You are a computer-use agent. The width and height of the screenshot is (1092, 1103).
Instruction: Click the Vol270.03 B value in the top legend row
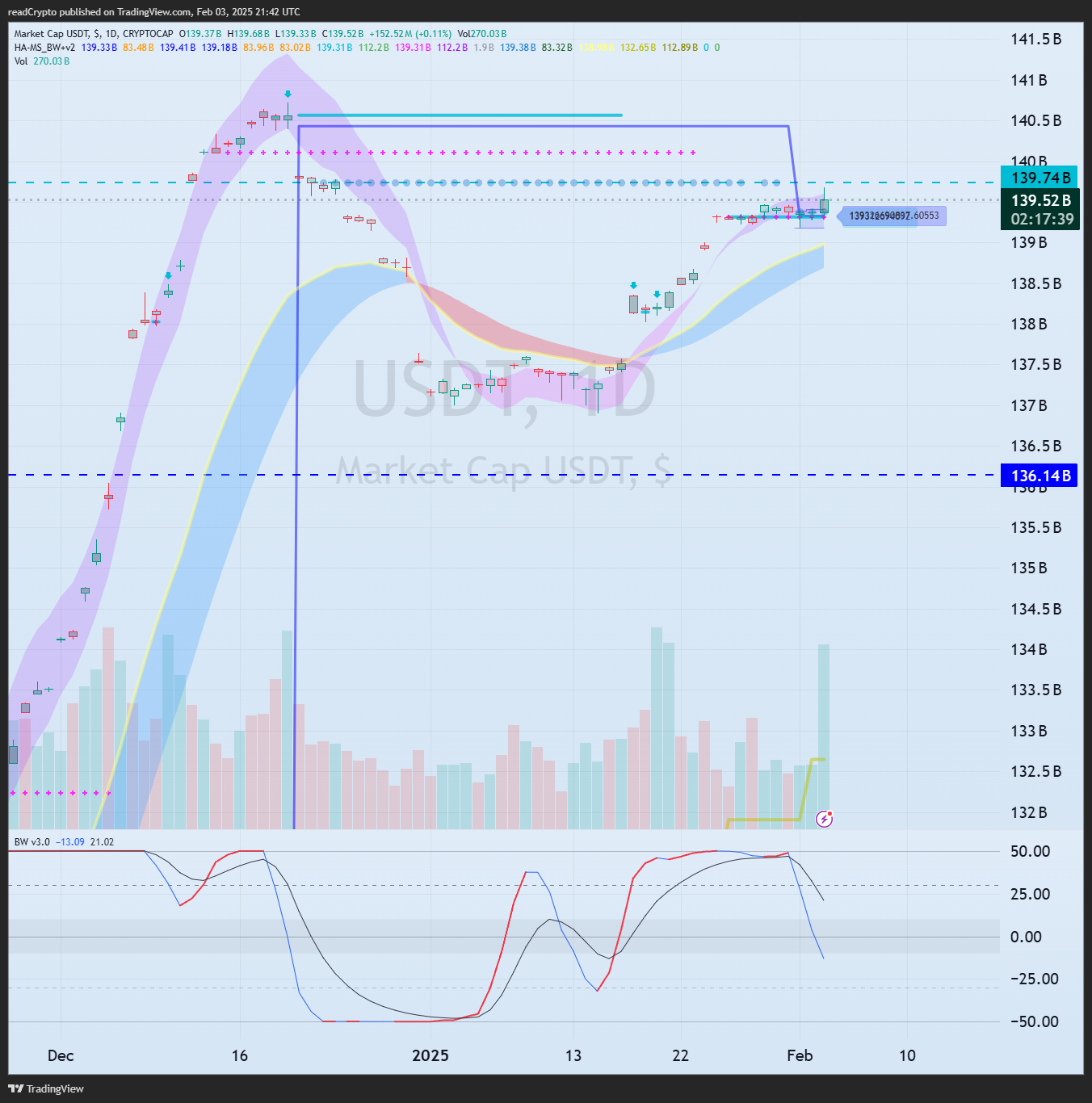coord(482,34)
